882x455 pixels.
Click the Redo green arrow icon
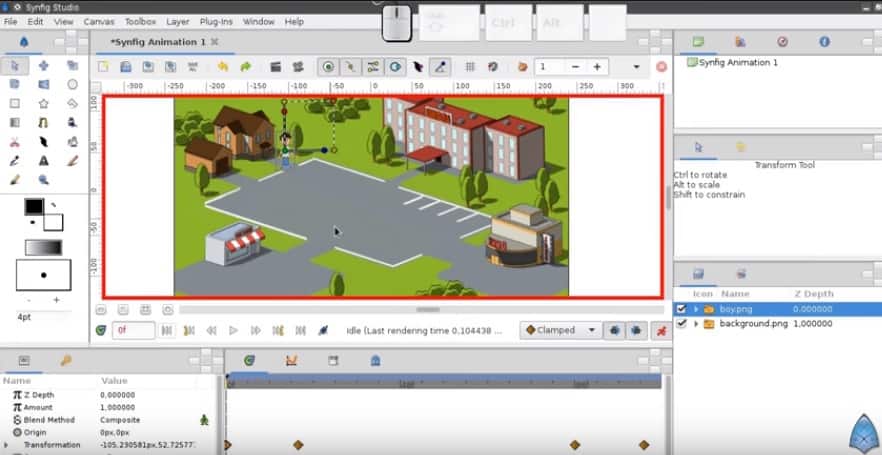point(245,66)
